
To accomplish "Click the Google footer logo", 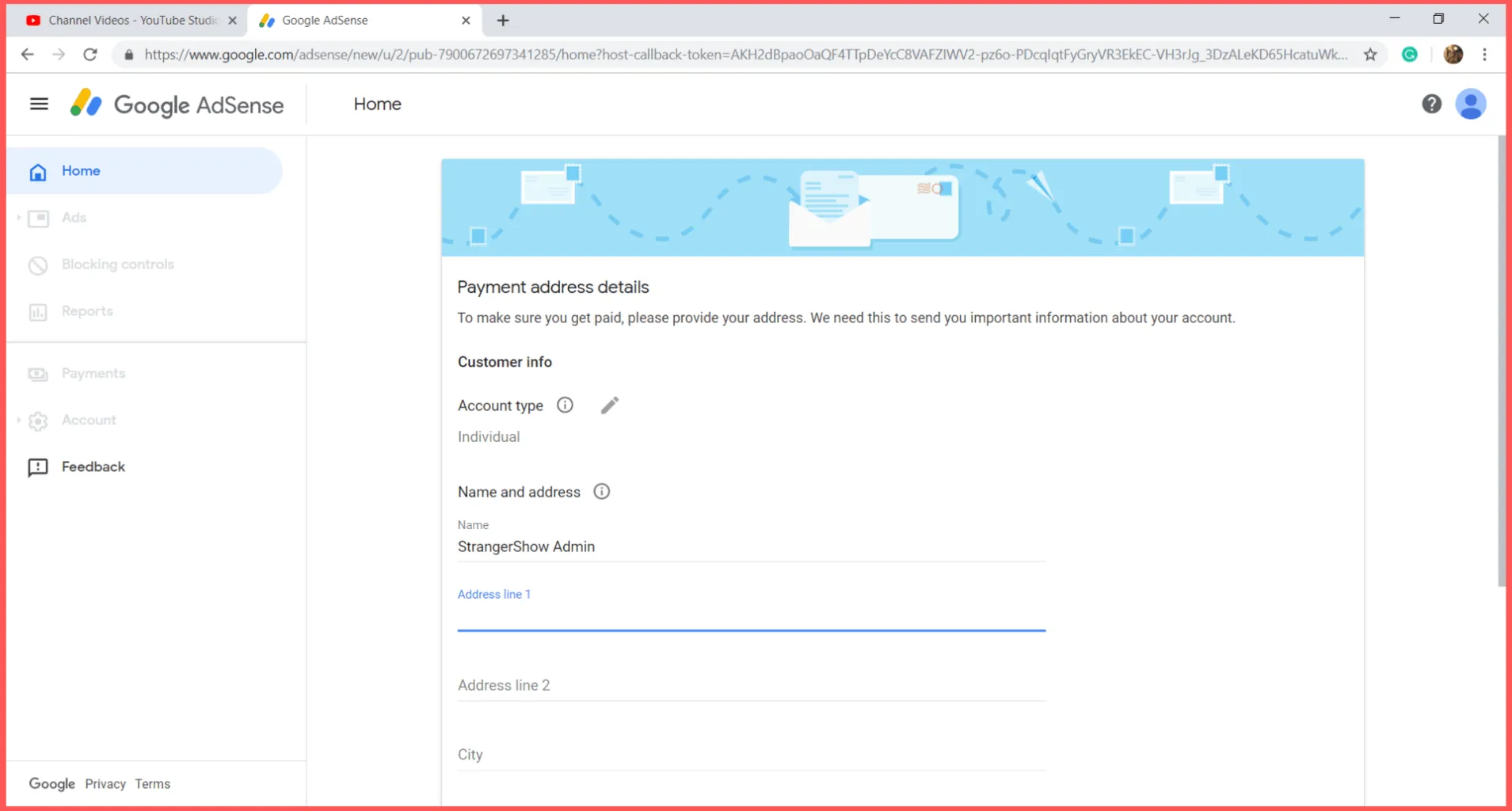I will coord(52,784).
